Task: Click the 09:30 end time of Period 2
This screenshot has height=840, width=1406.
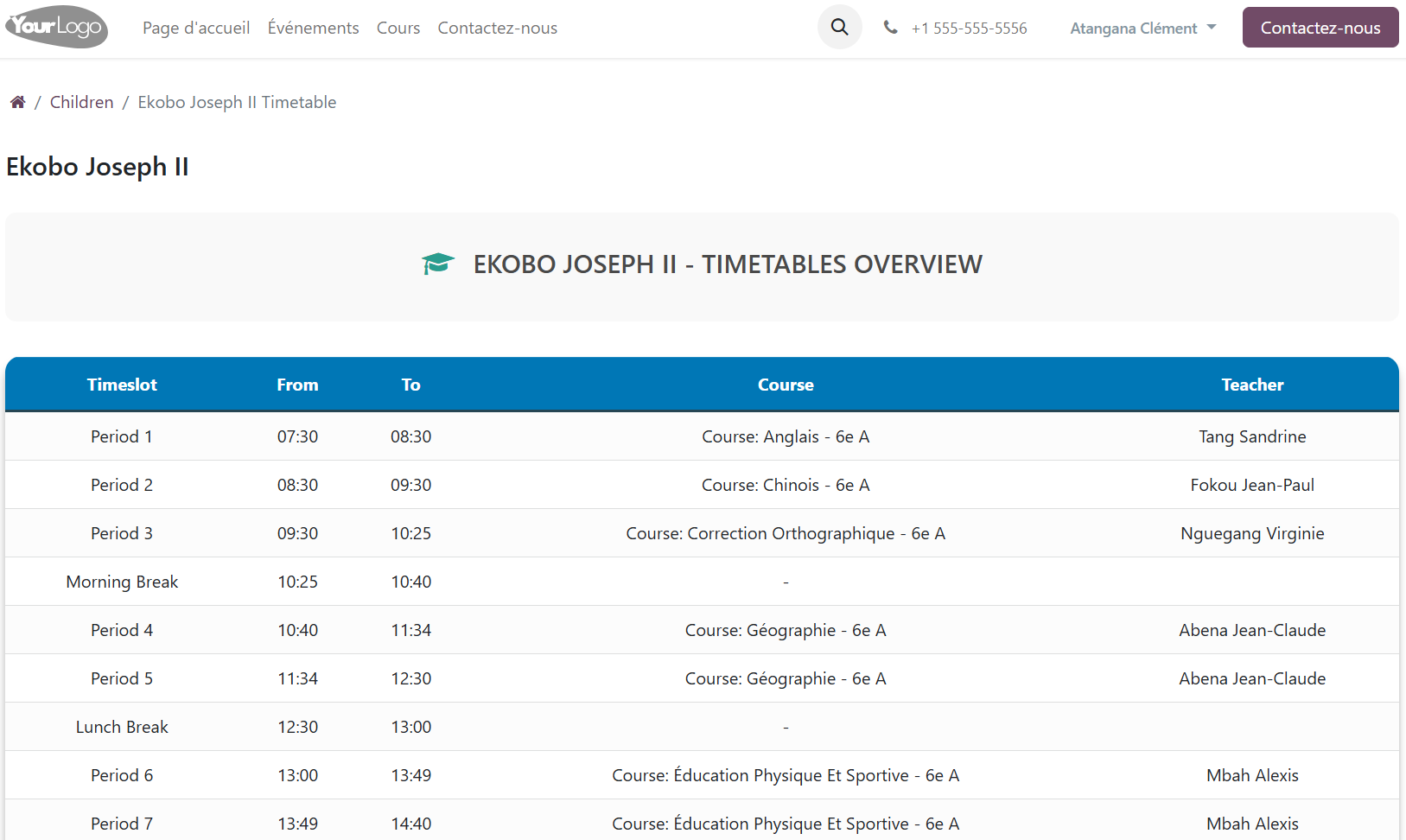Action: pyautogui.click(x=410, y=485)
